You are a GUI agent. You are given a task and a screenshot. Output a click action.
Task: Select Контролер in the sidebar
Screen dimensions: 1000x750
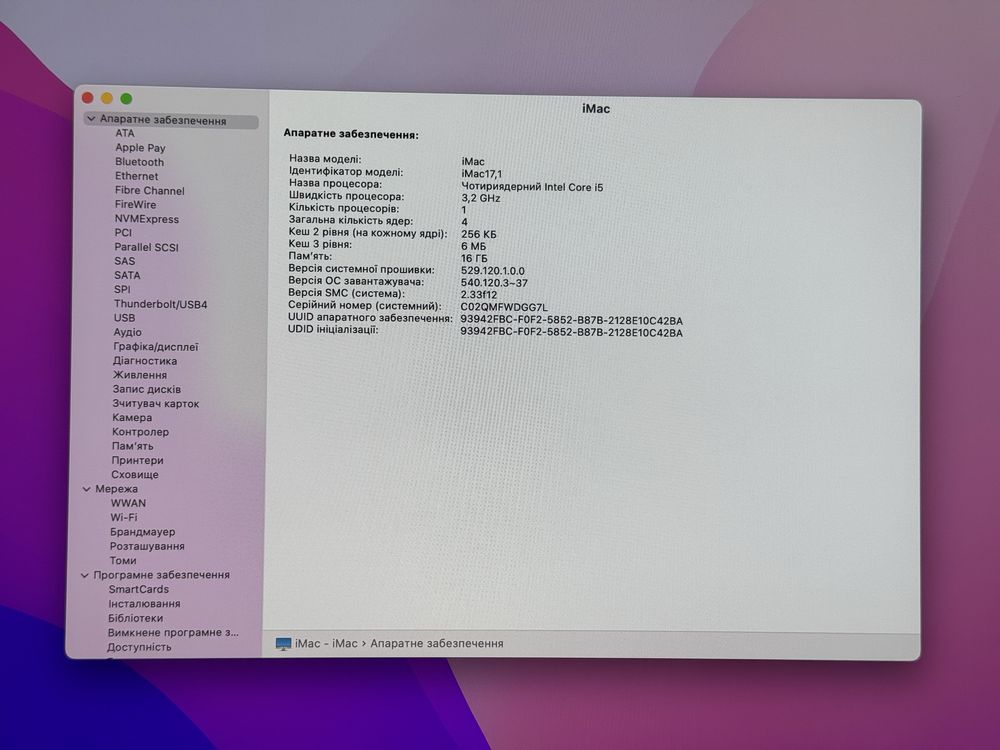[x=140, y=432]
